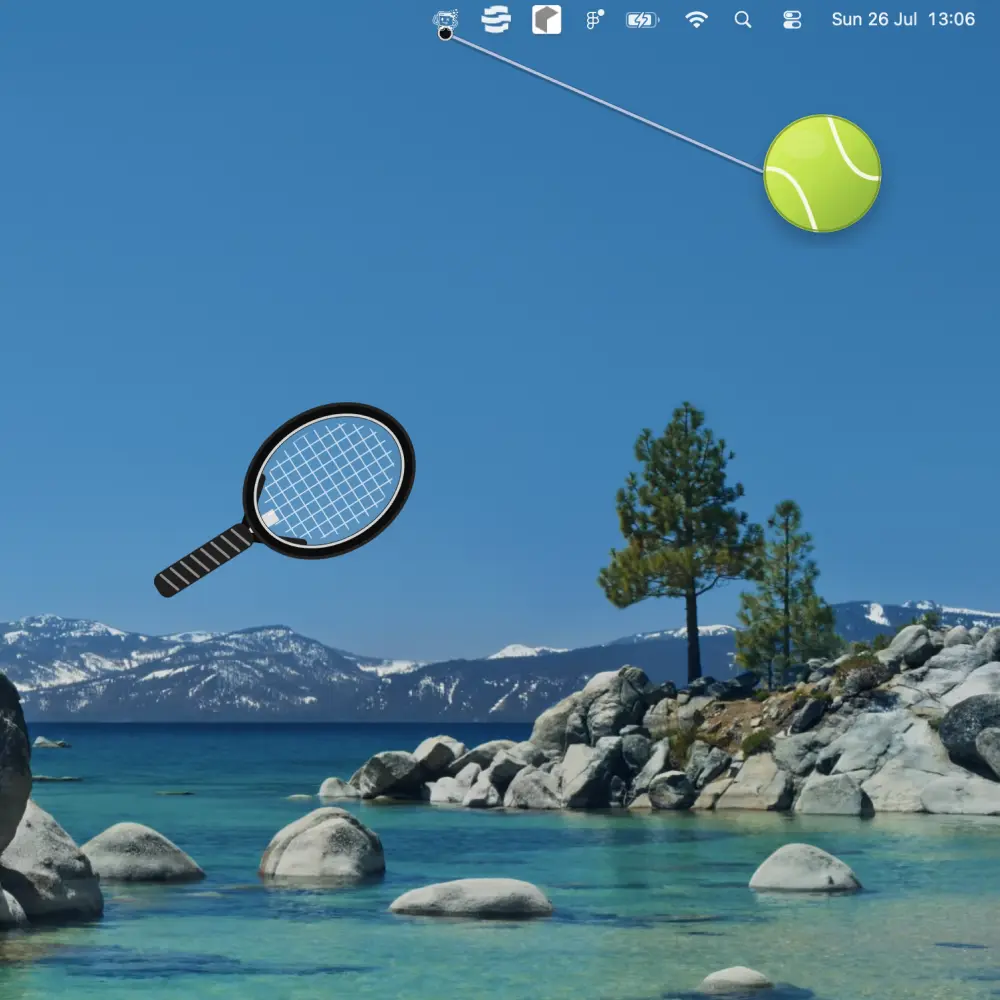
Task: Open Control Center toggles icon
Action: click(x=791, y=20)
